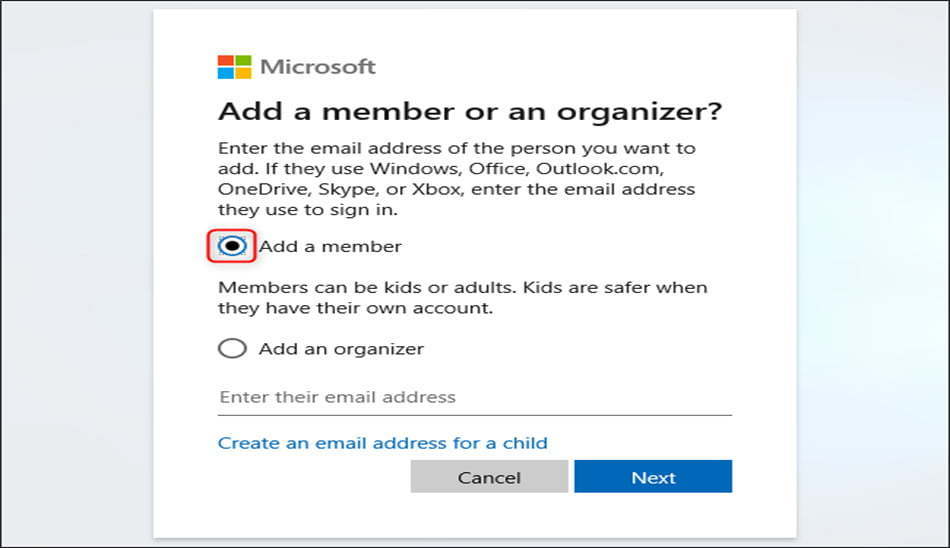Focus the "Enter their email address" field
Screen dimensions: 950x548
point(474,397)
